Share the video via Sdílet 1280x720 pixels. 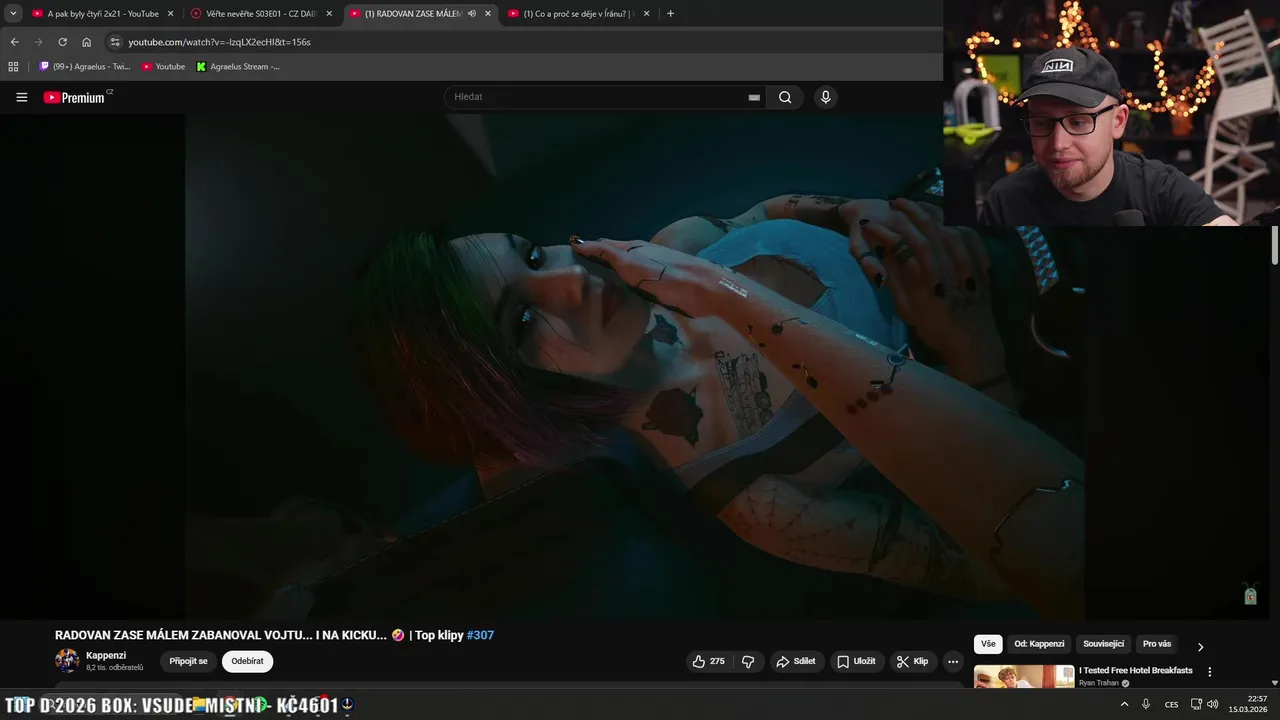click(796, 661)
